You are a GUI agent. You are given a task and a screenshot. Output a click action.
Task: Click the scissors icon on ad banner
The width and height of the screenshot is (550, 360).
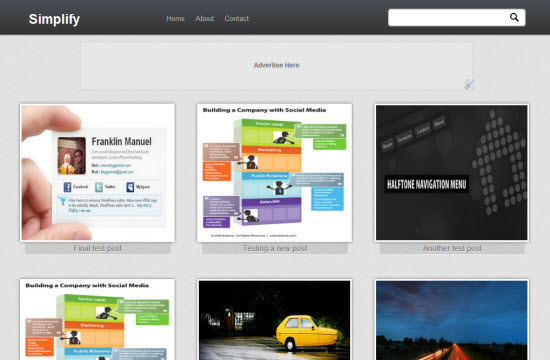[x=469, y=84]
